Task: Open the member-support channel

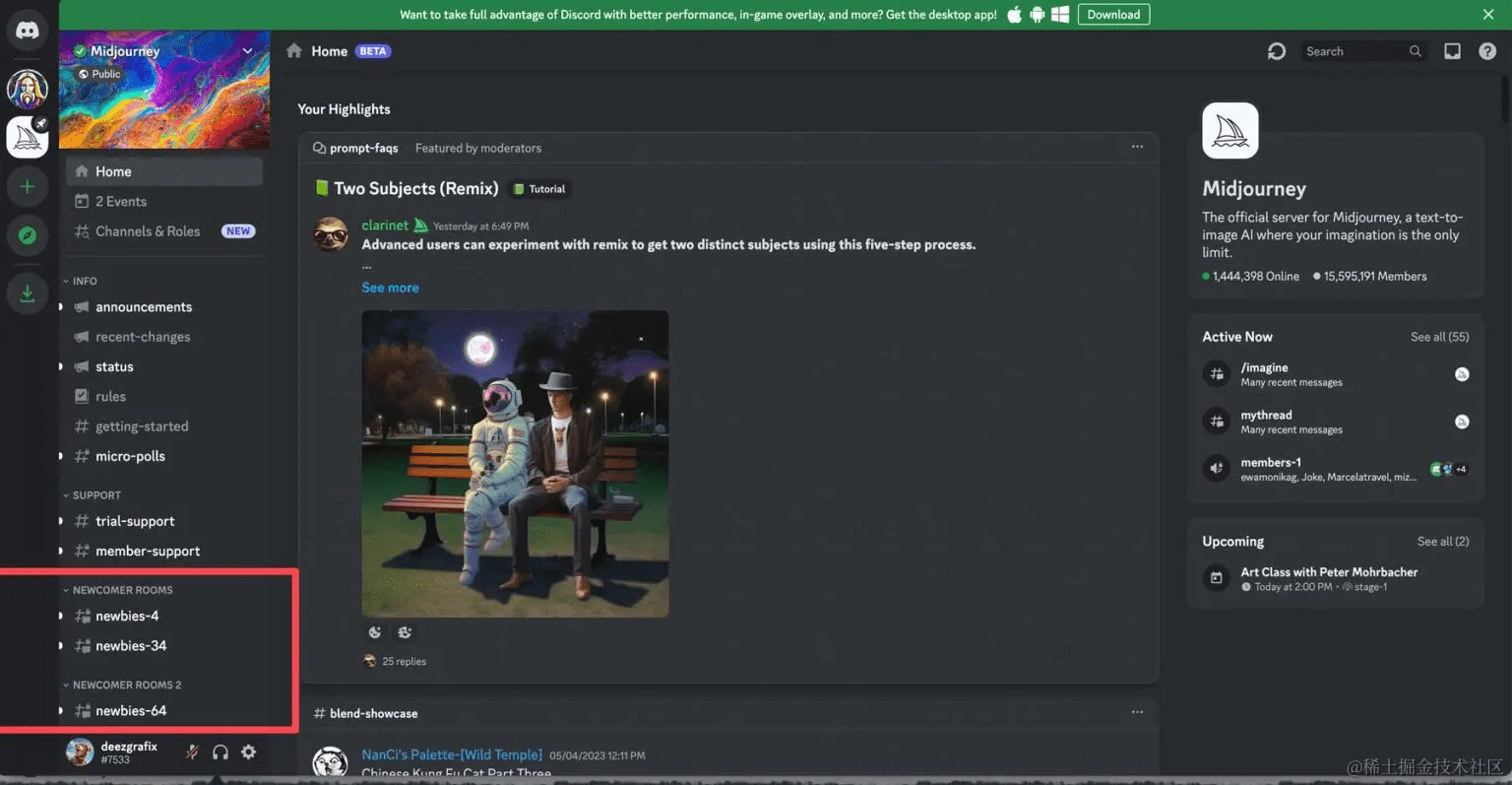Action: click(x=164, y=551)
